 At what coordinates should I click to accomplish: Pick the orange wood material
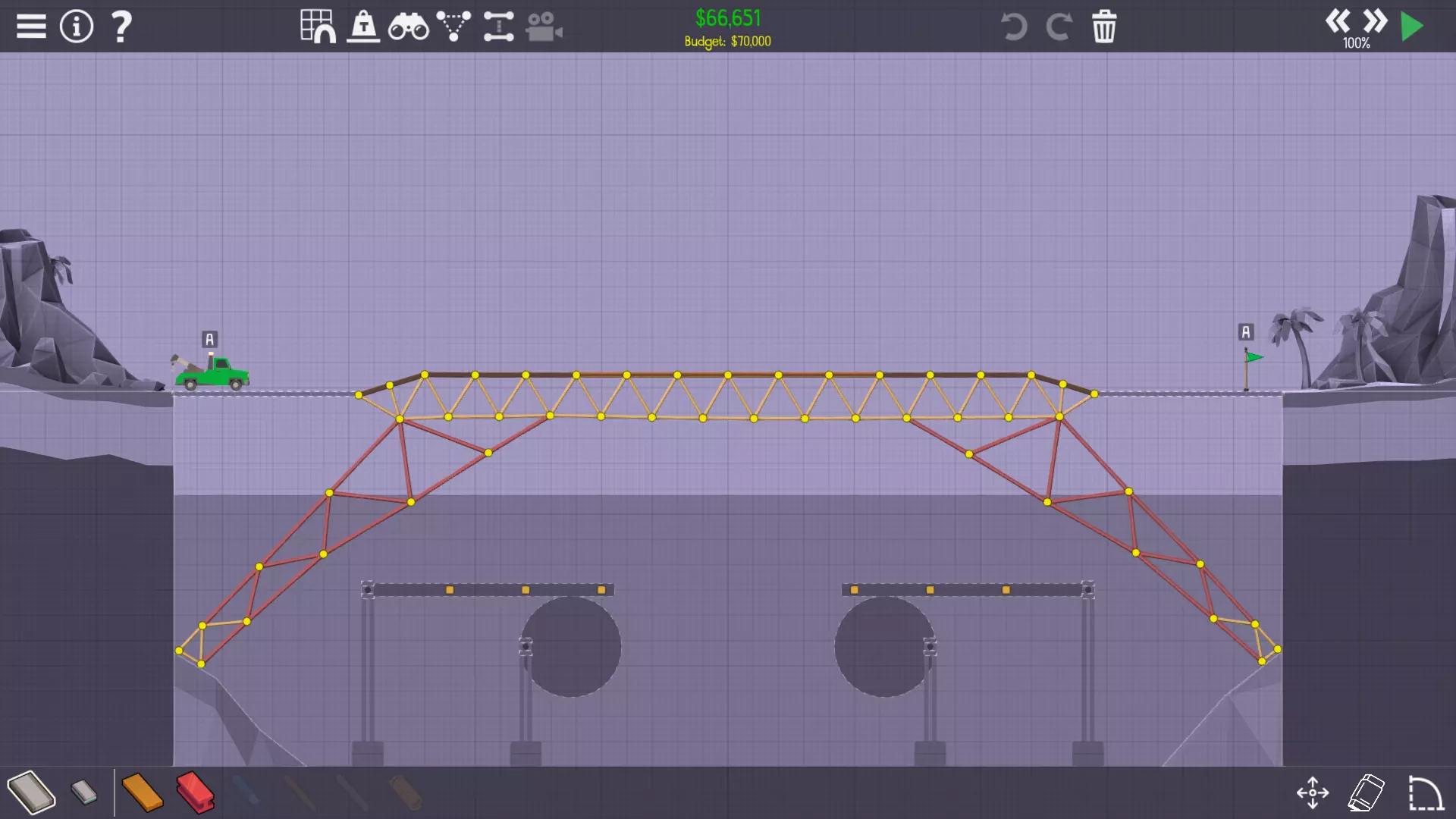click(x=142, y=792)
